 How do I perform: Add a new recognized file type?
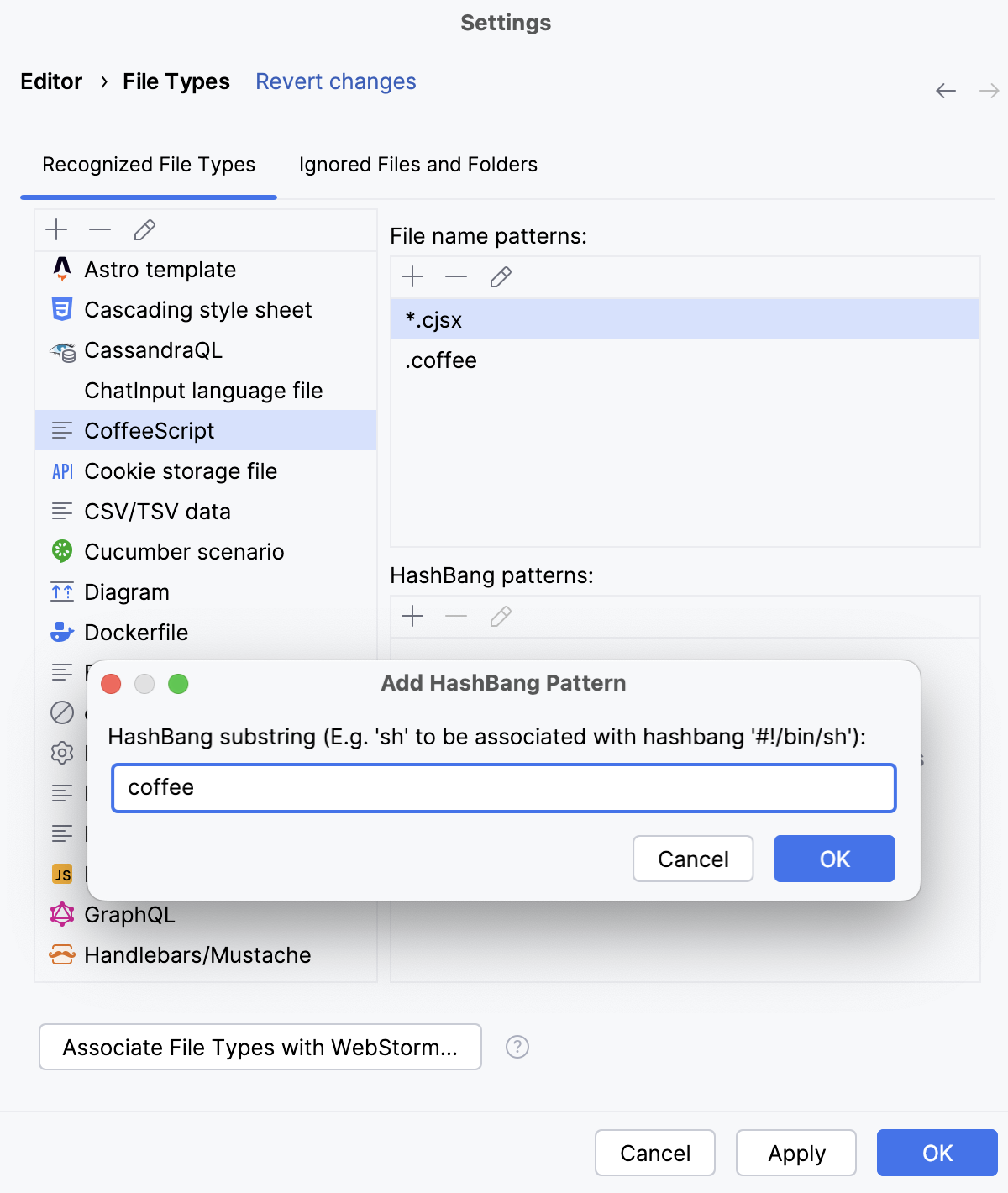(55, 229)
